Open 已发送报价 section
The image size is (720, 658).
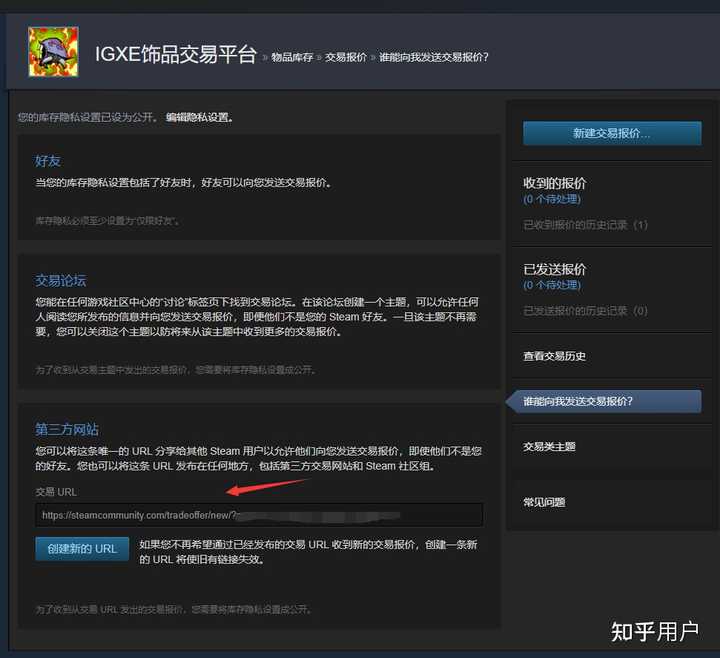click(555, 269)
